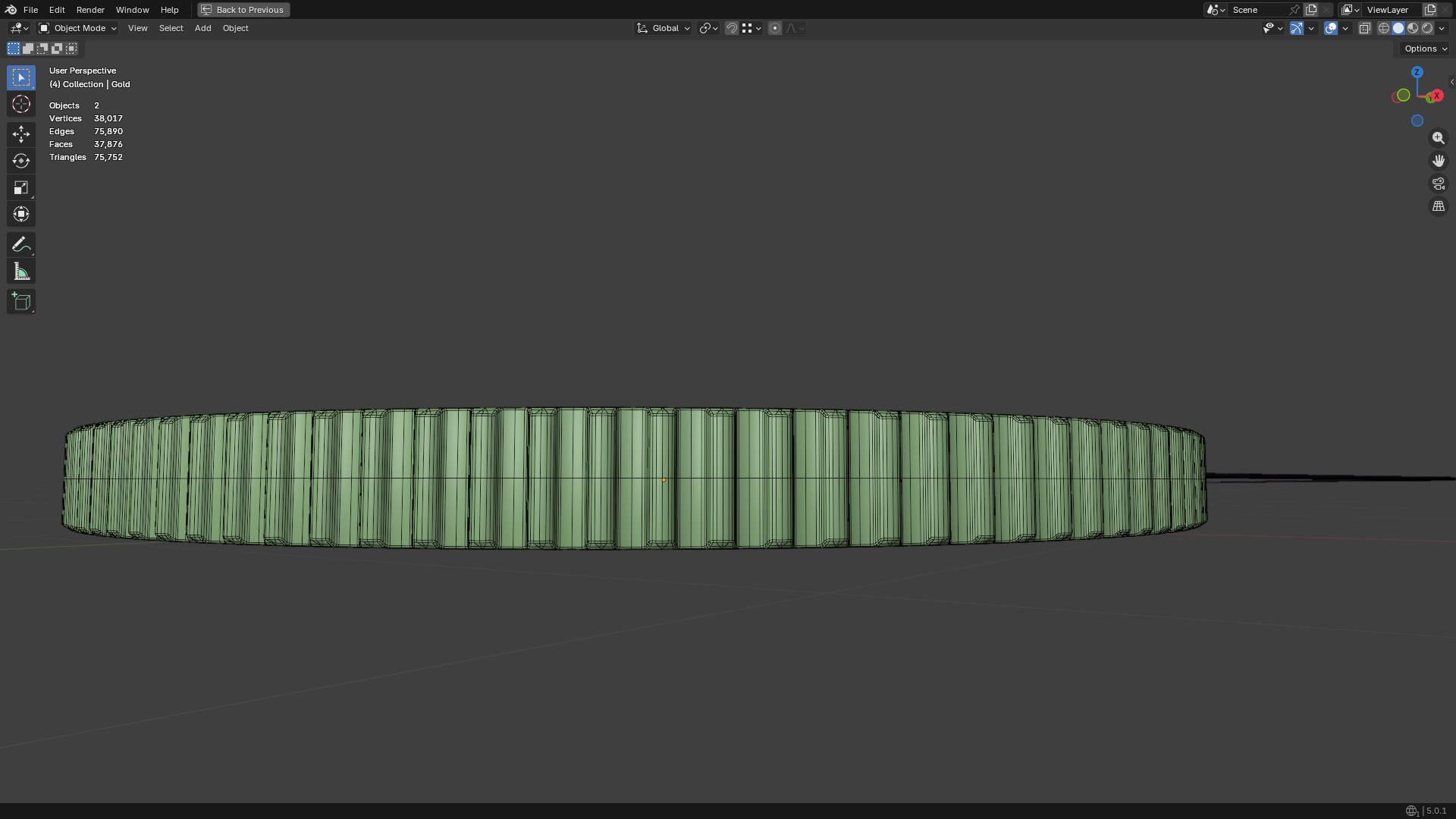Open the Object Mode dropdown

77,28
